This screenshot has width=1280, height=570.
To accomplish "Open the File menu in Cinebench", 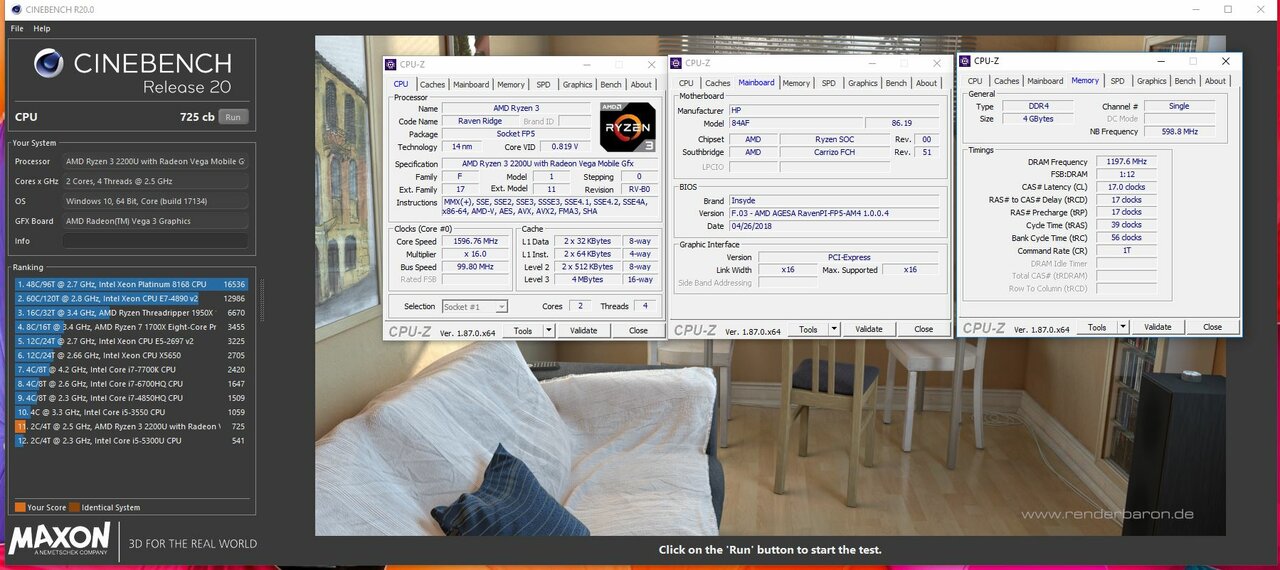I will tap(17, 28).
